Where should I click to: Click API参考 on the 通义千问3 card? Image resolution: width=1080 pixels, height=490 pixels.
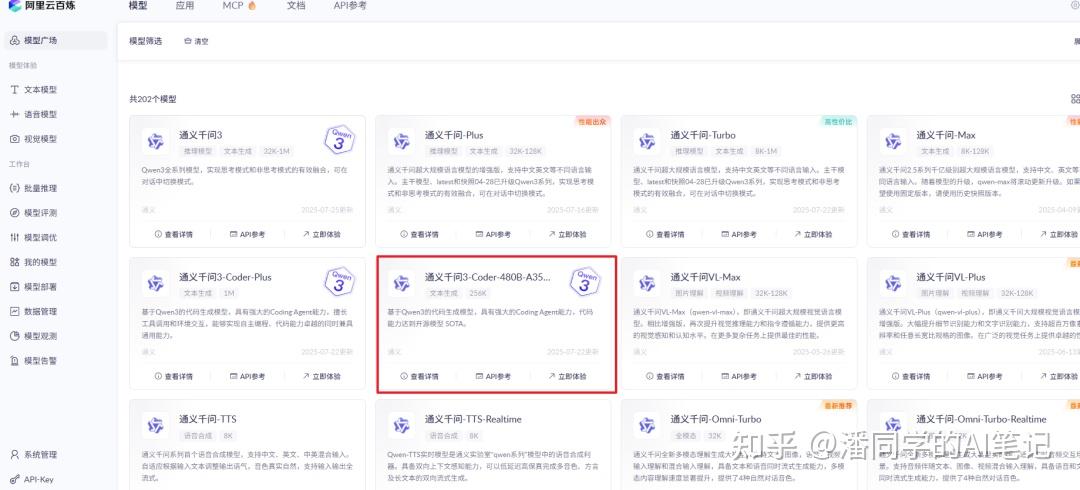247,234
